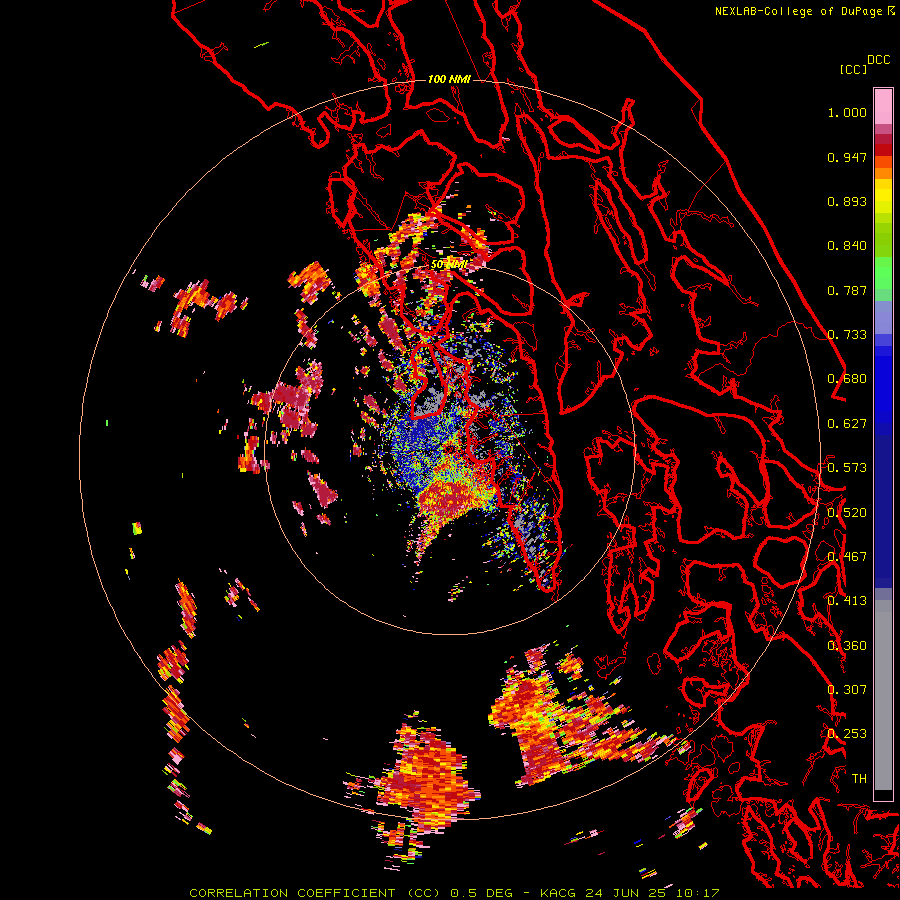
Task: Pick the yellow segment of the color bar
Action: [x=883, y=196]
